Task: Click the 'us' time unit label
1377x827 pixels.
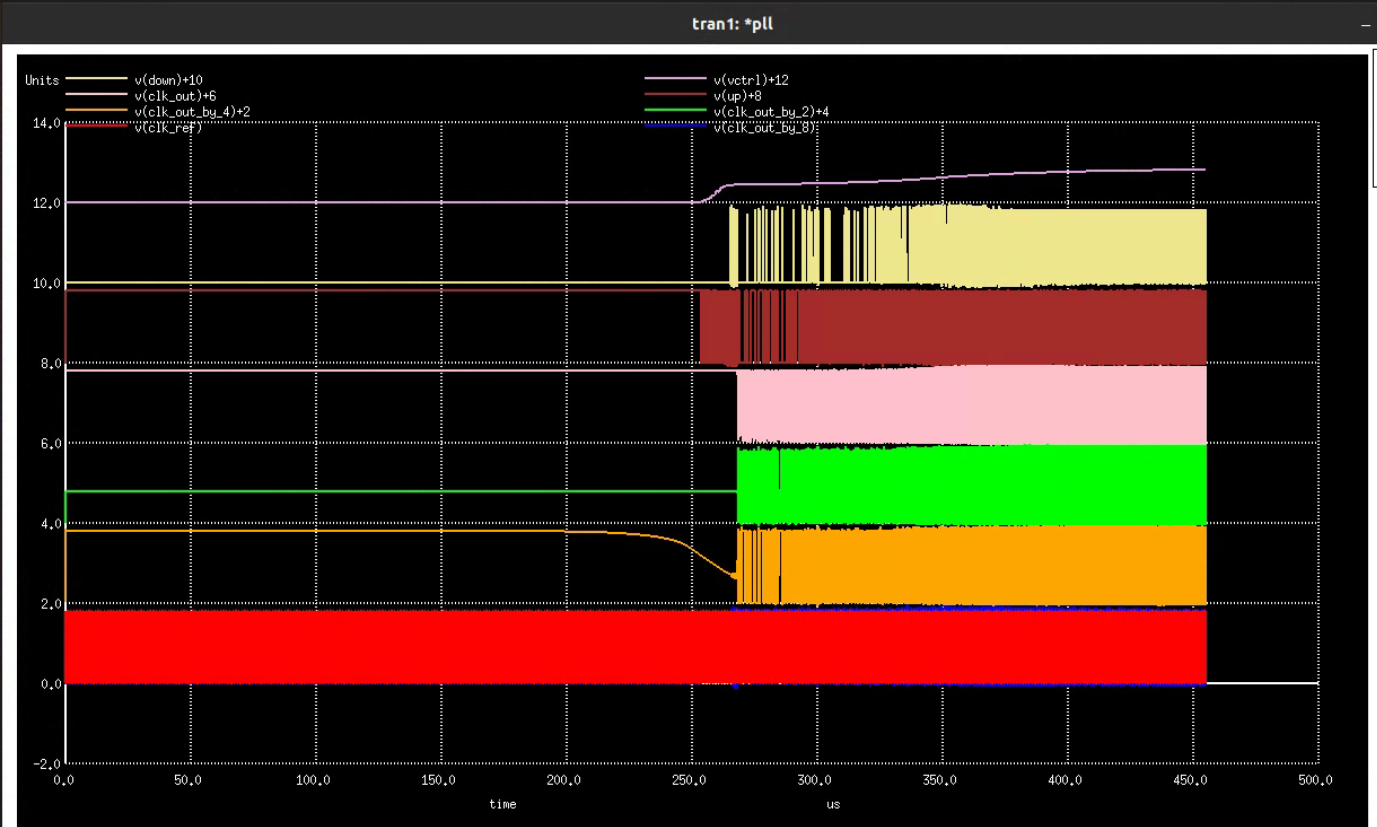Action: click(x=833, y=804)
